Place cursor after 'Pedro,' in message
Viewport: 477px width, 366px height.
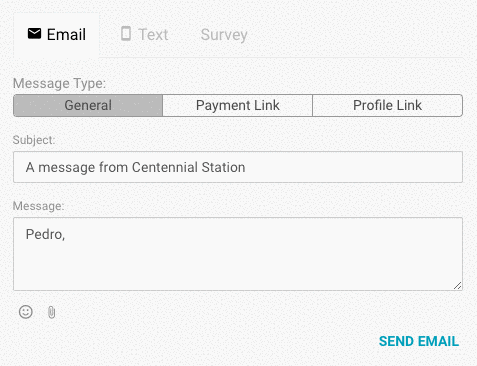pos(66,235)
